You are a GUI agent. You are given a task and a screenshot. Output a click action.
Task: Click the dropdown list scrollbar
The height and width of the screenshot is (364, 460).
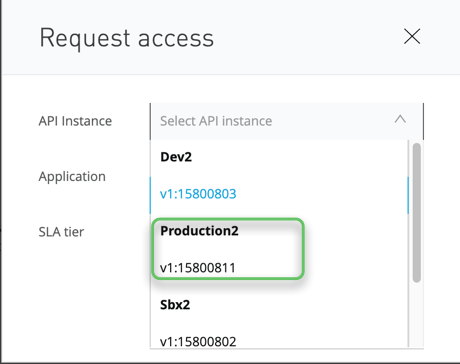click(416, 213)
